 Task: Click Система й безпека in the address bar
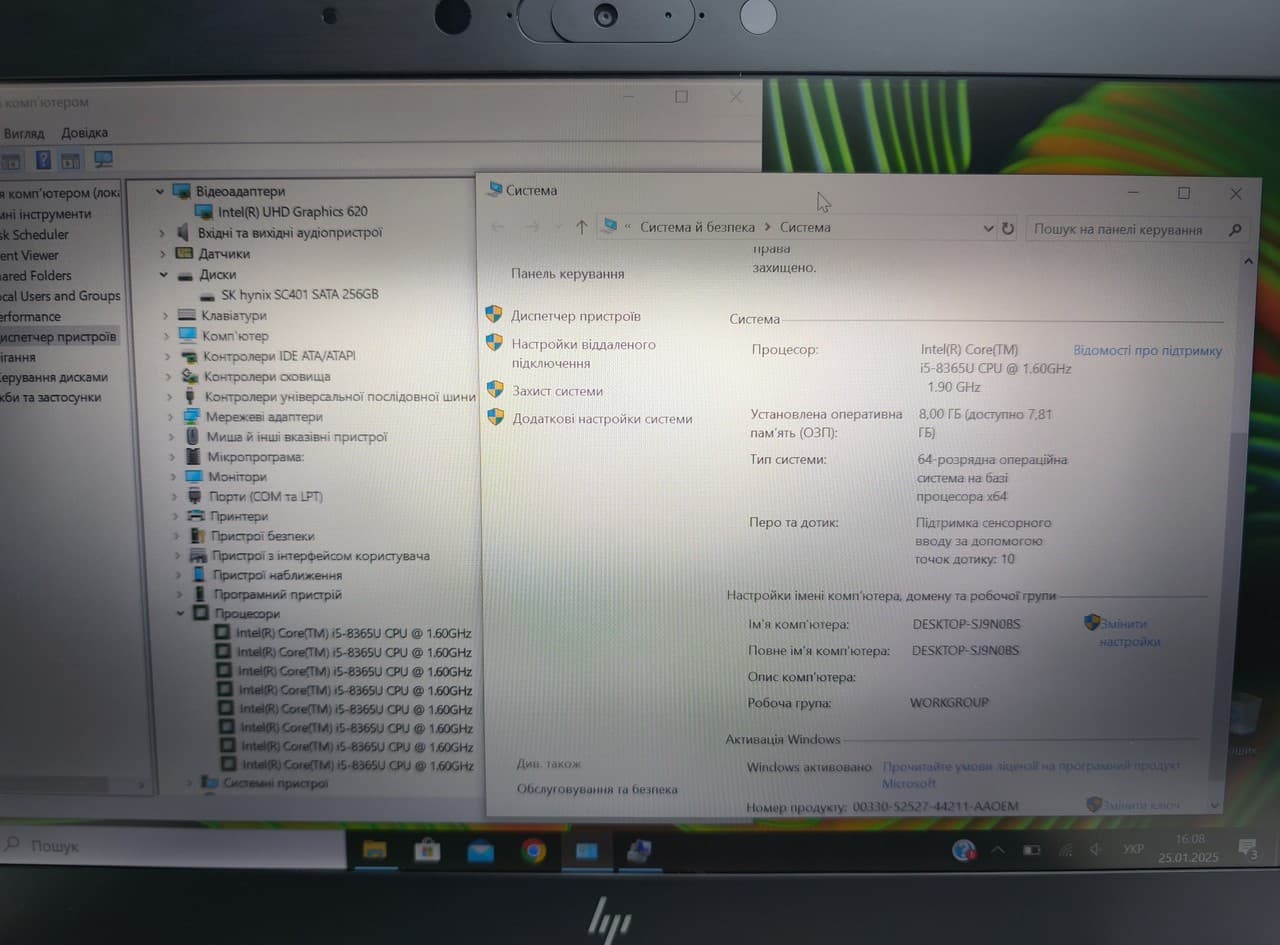tap(697, 227)
